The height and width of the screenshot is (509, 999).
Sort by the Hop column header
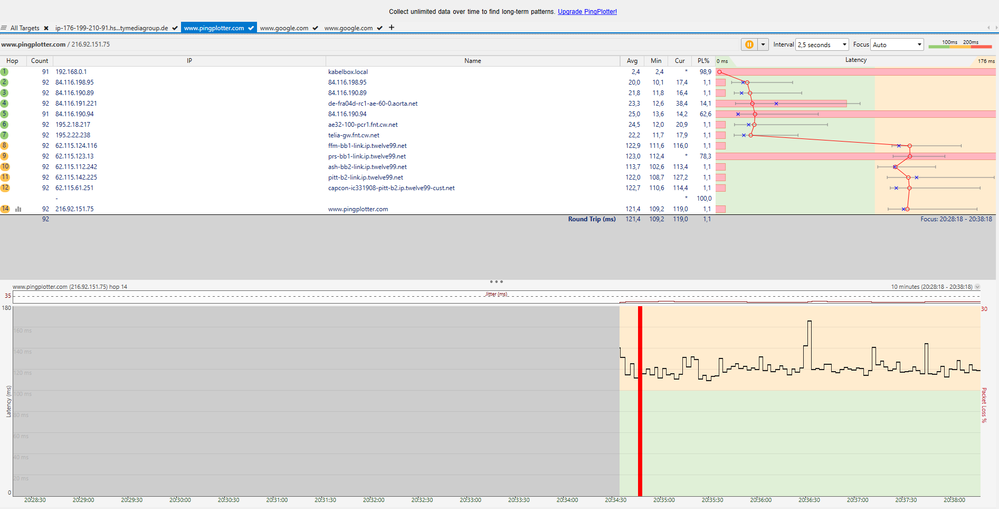point(12,61)
